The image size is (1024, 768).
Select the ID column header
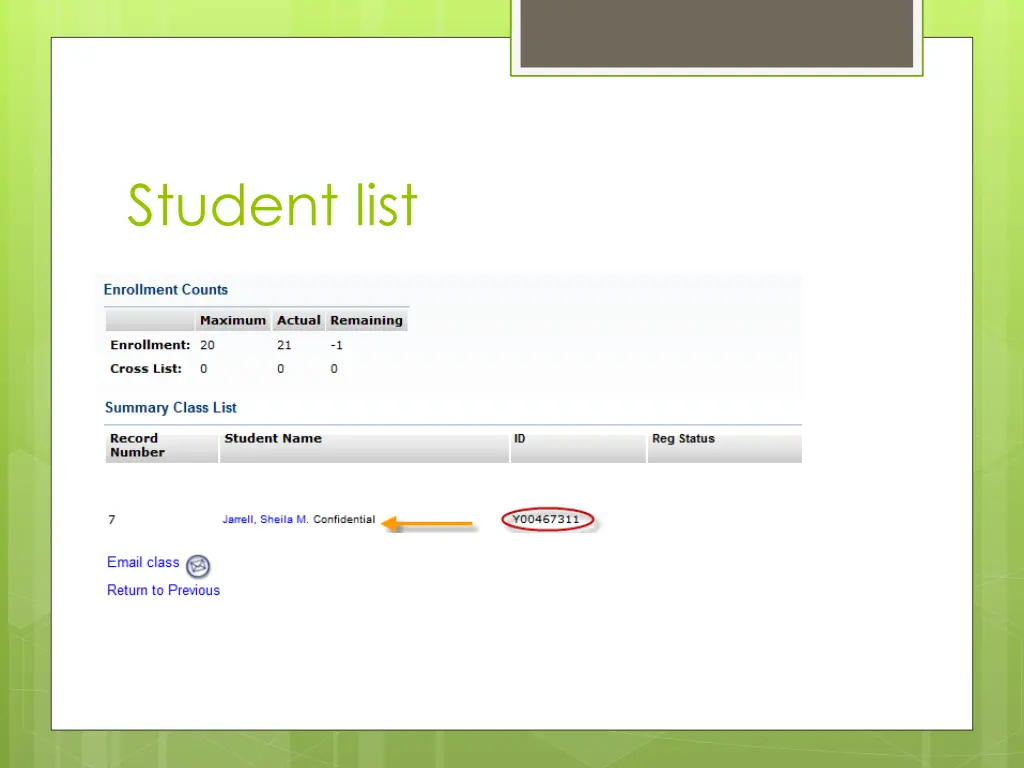(519, 438)
